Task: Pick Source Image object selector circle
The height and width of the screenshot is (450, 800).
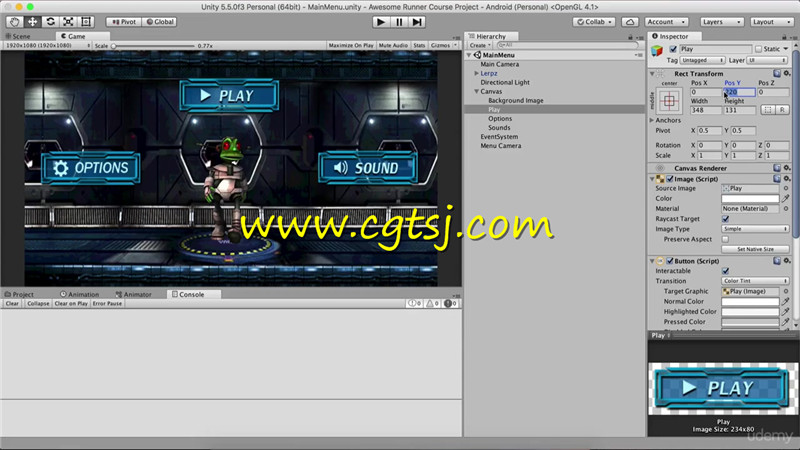Action: pyautogui.click(x=786, y=188)
